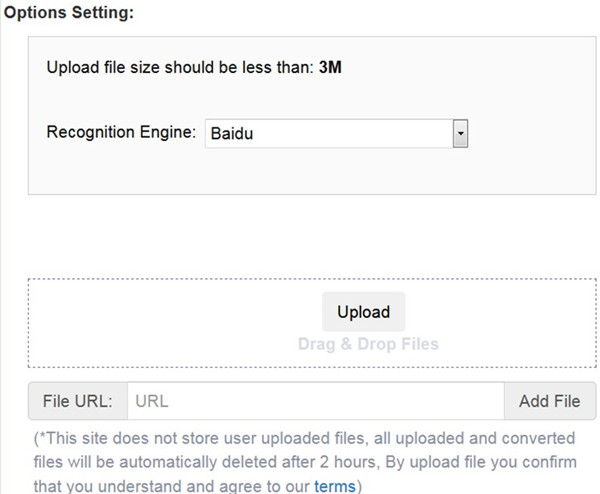Click the Options Setting heading
The height and width of the screenshot is (494, 600).
[x=69, y=12]
